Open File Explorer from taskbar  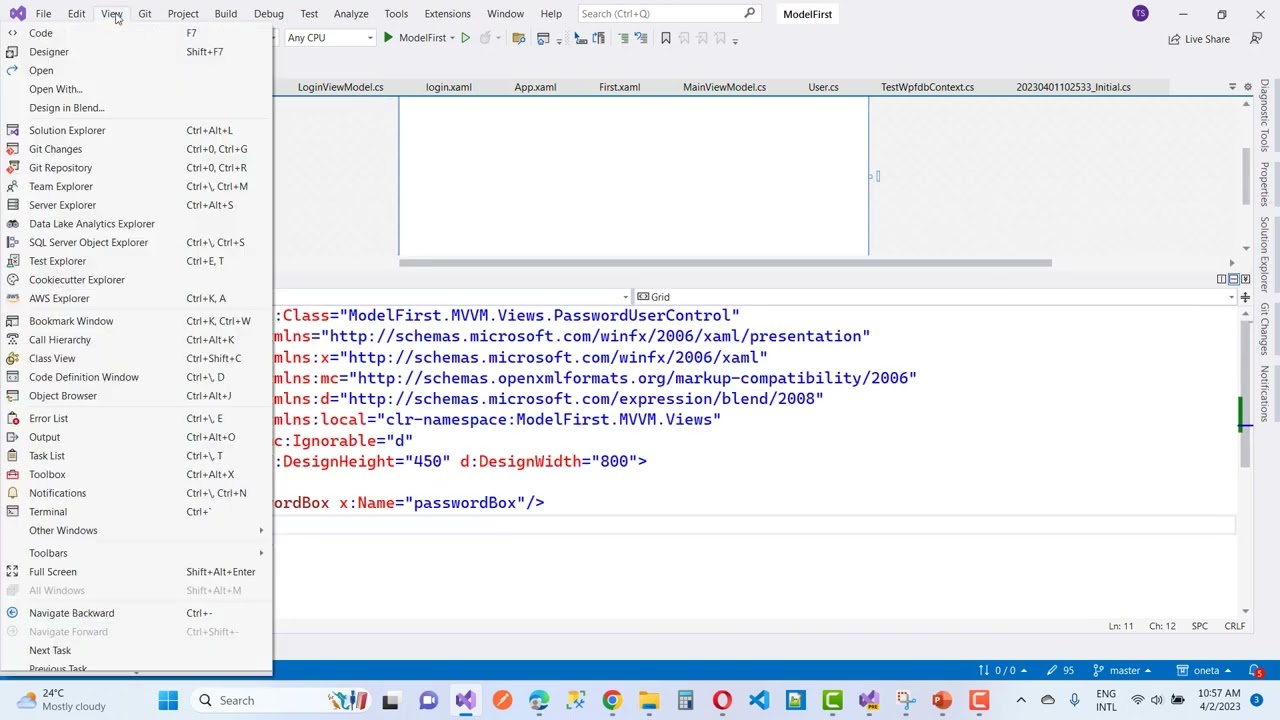tap(649, 700)
